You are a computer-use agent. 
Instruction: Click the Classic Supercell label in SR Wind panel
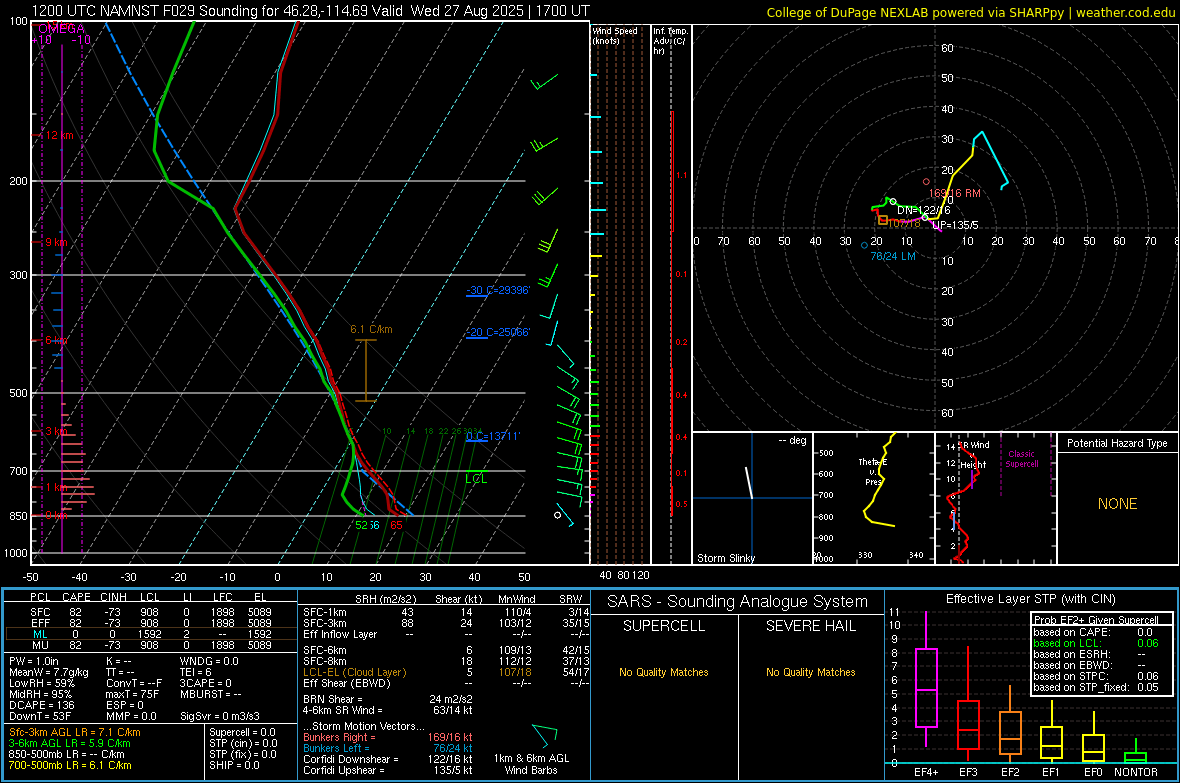pyautogui.click(x=1021, y=459)
